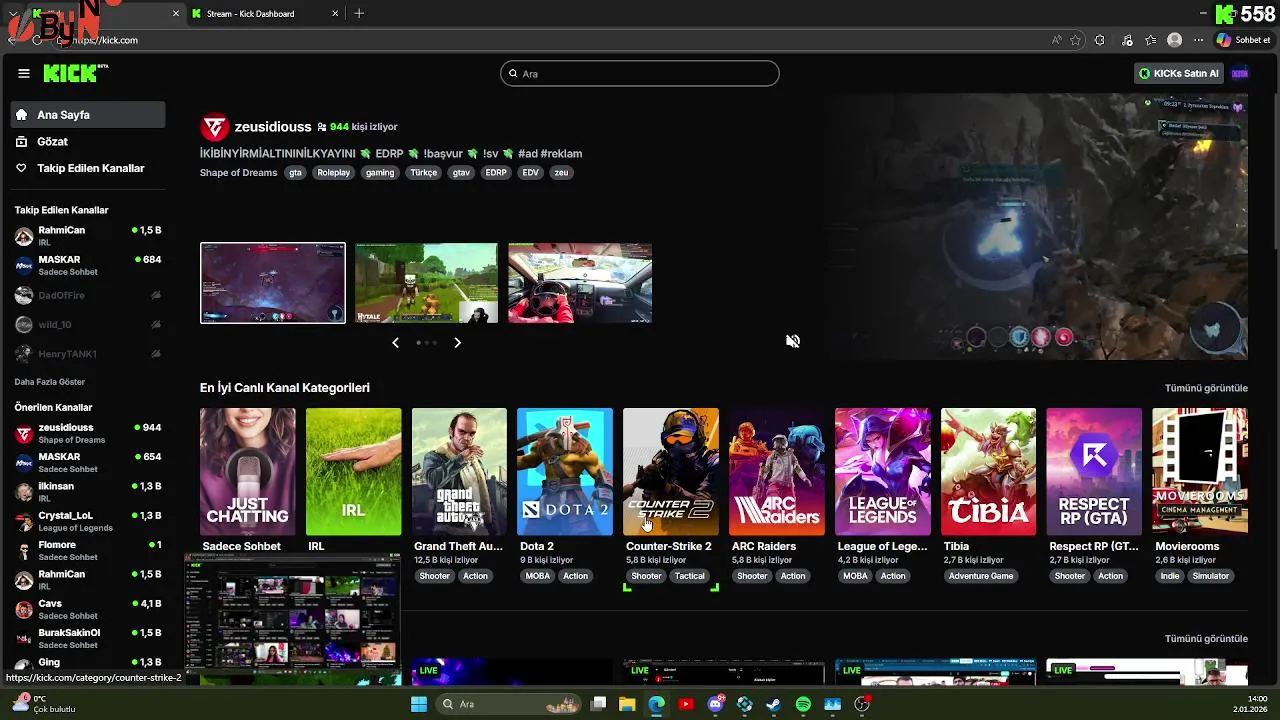Screen dimensions: 1280x720
Task: Open browser settings three-dot menu
Action: tap(1199, 40)
